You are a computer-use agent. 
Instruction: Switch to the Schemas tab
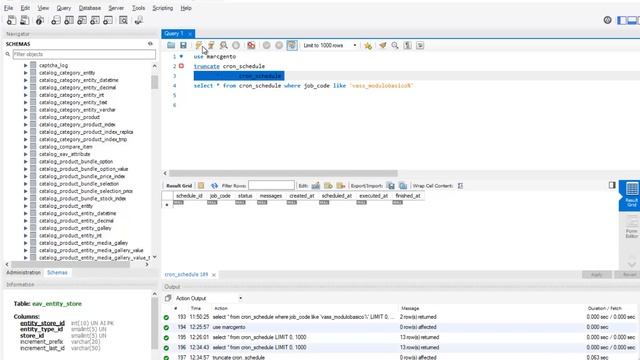pyautogui.click(x=57, y=272)
